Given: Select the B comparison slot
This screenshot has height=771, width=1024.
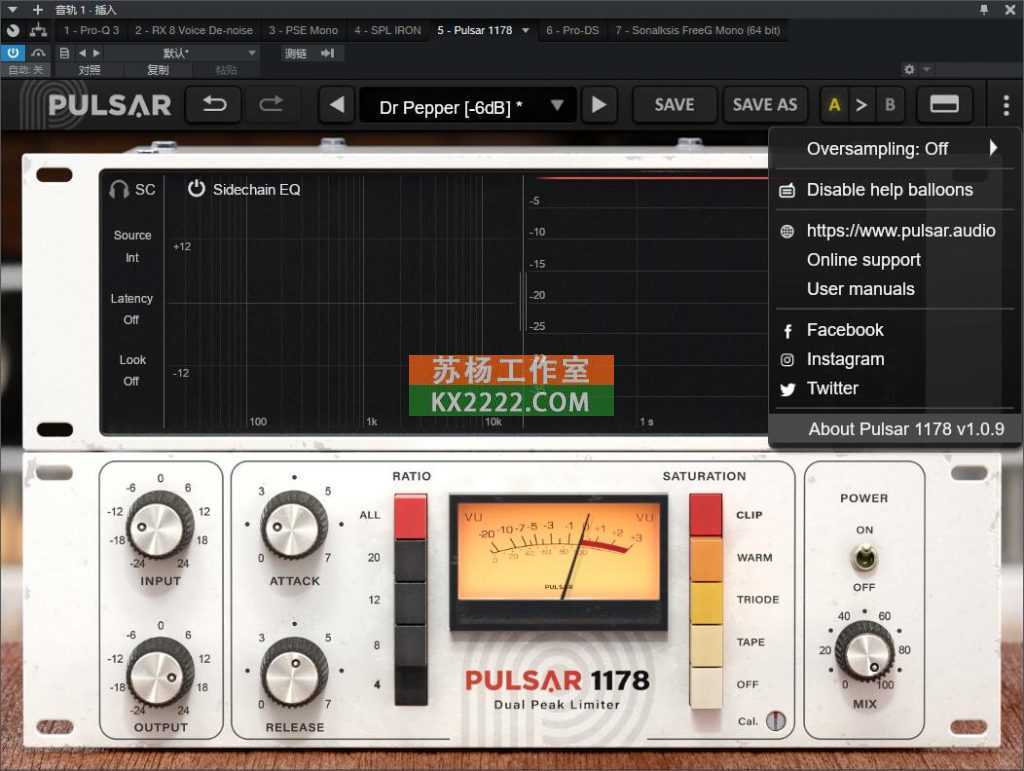Looking at the screenshot, I should (x=889, y=104).
